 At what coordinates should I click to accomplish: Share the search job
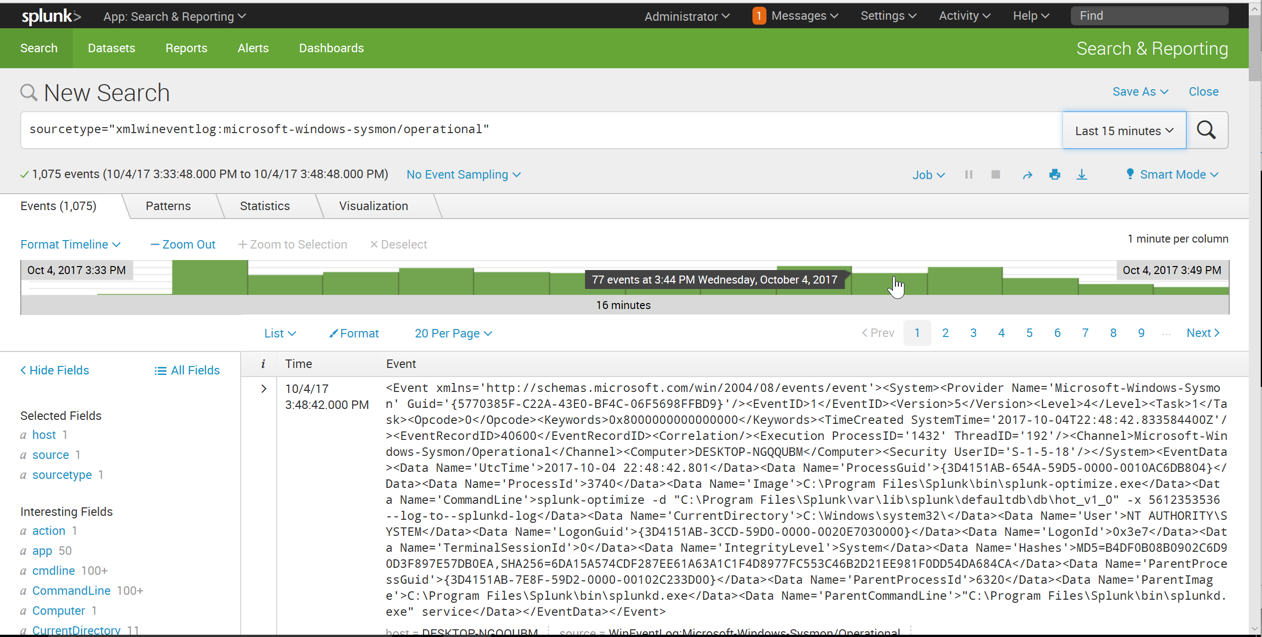pos(1026,174)
